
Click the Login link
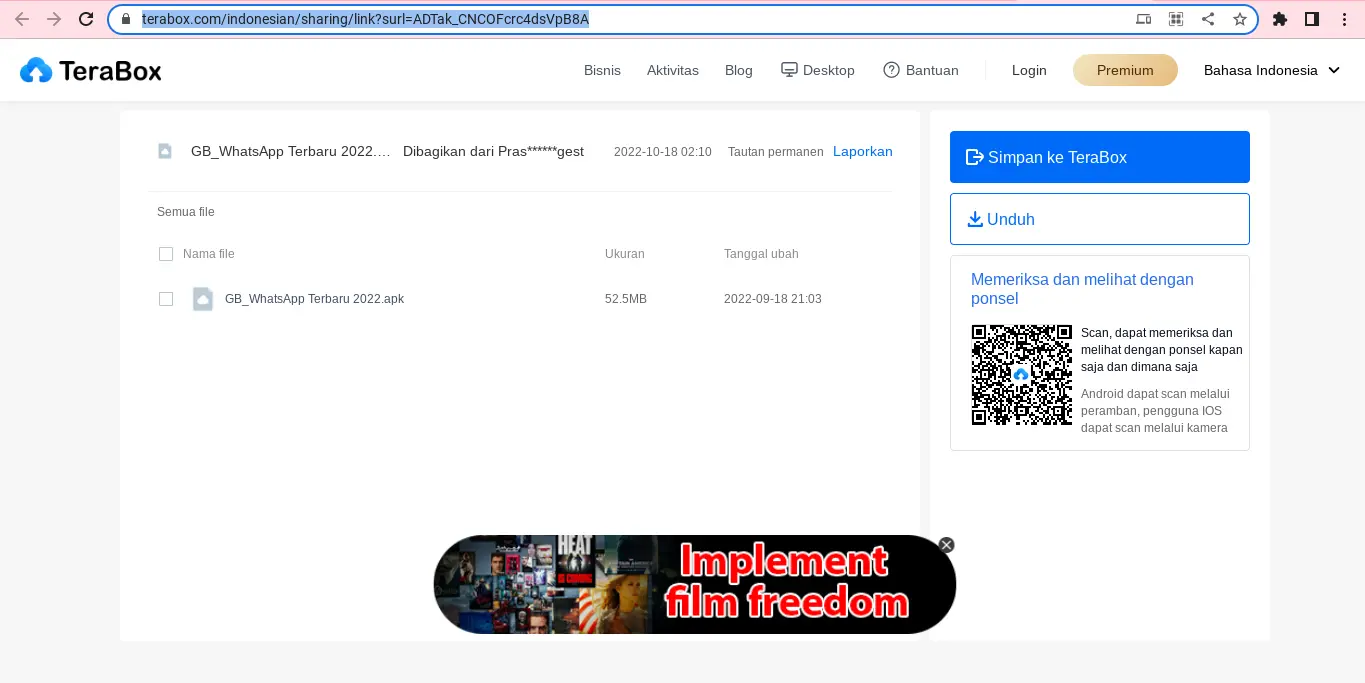1029,70
